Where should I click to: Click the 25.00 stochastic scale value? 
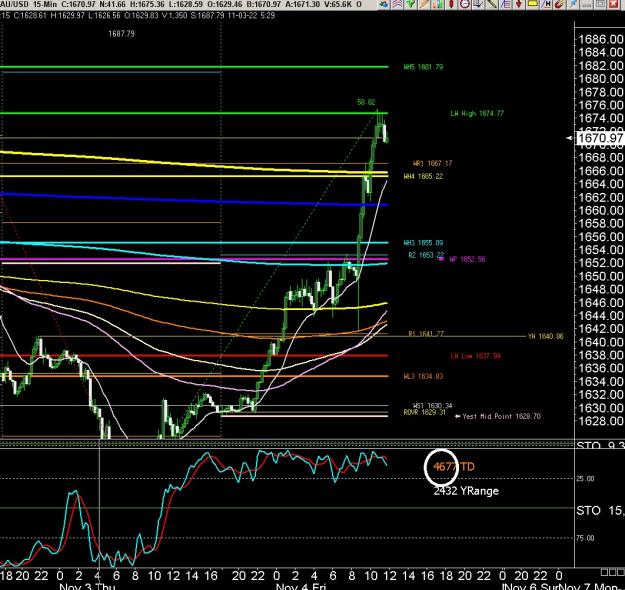pyautogui.click(x=585, y=478)
